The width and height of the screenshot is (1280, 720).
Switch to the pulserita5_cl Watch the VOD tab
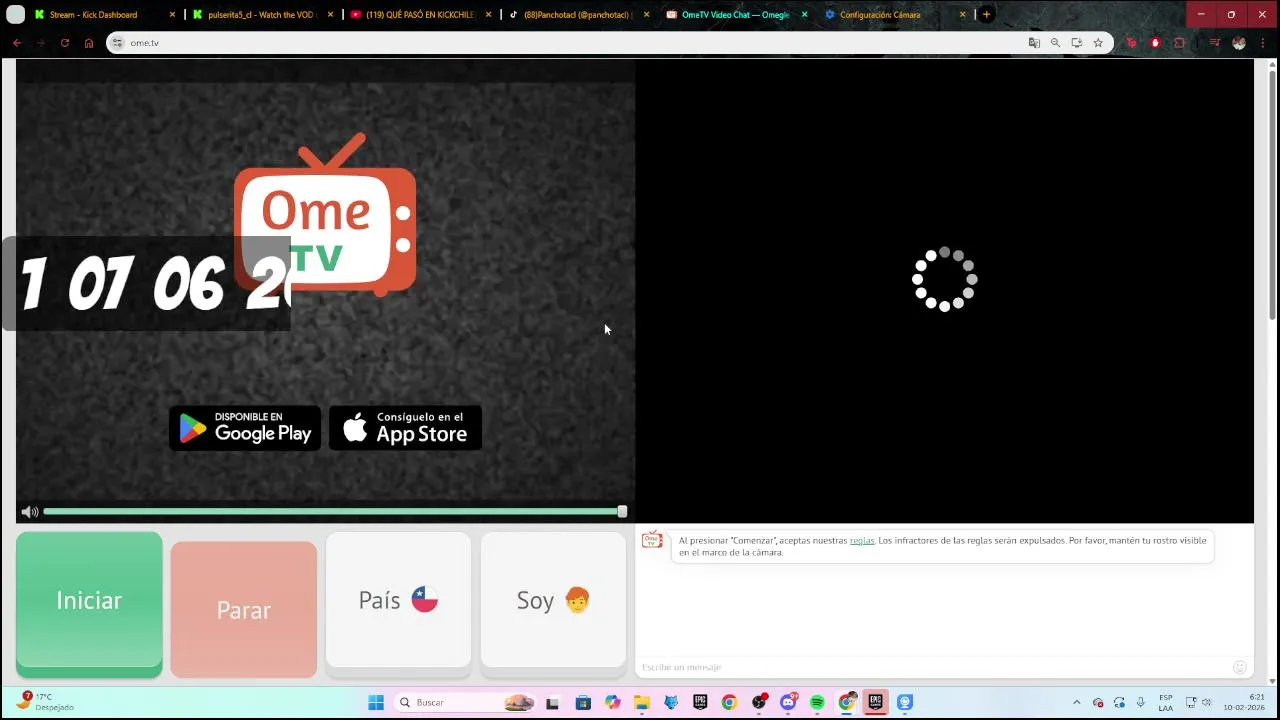(x=260, y=15)
